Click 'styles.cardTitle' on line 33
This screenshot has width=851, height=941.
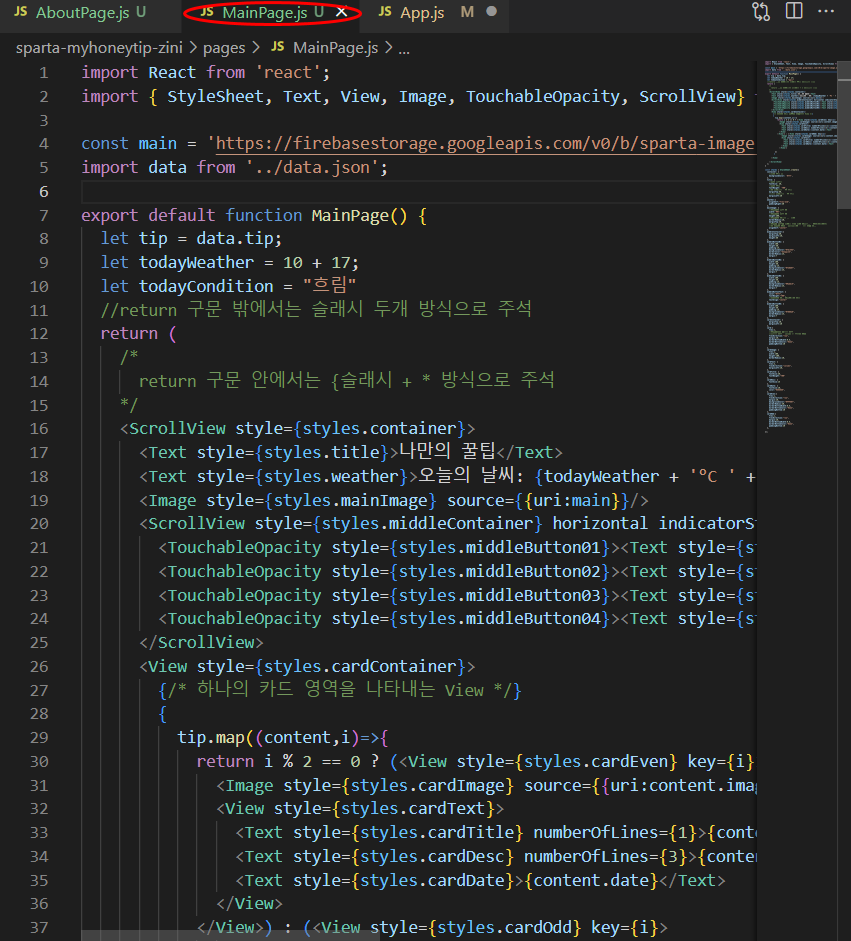(x=436, y=833)
